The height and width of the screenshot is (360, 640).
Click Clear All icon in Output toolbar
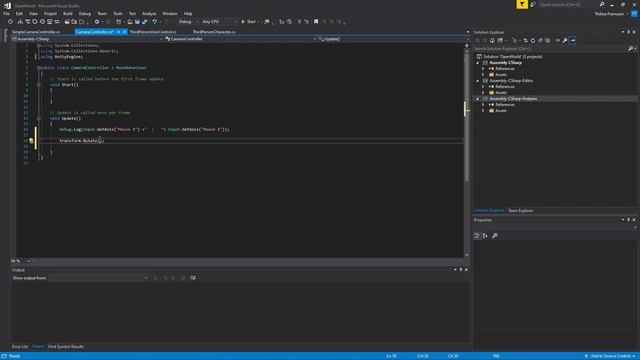click(x=183, y=278)
